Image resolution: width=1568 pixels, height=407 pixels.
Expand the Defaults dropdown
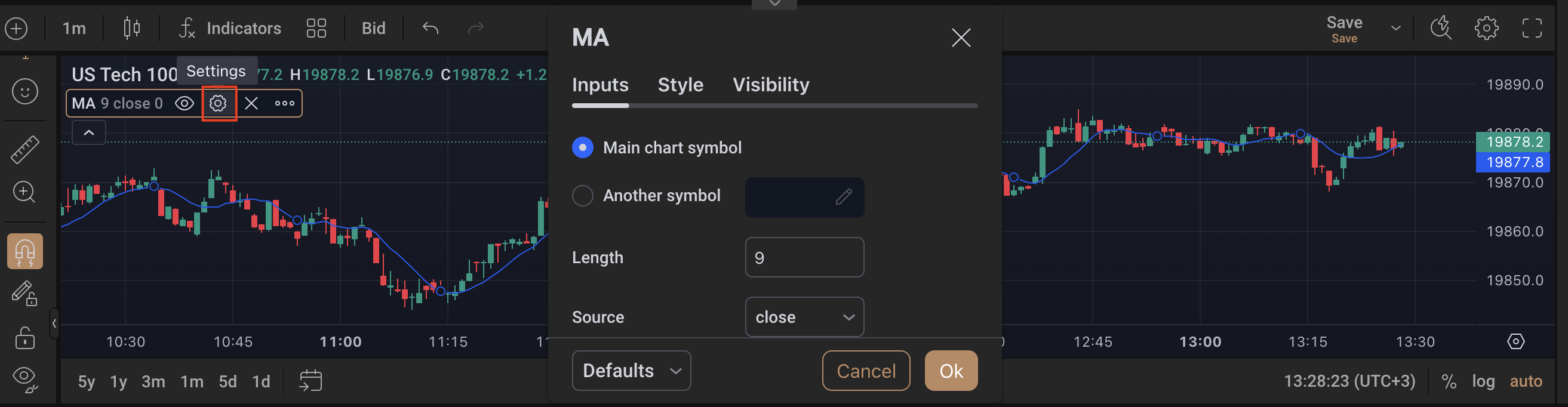click(x=631, y=371)
